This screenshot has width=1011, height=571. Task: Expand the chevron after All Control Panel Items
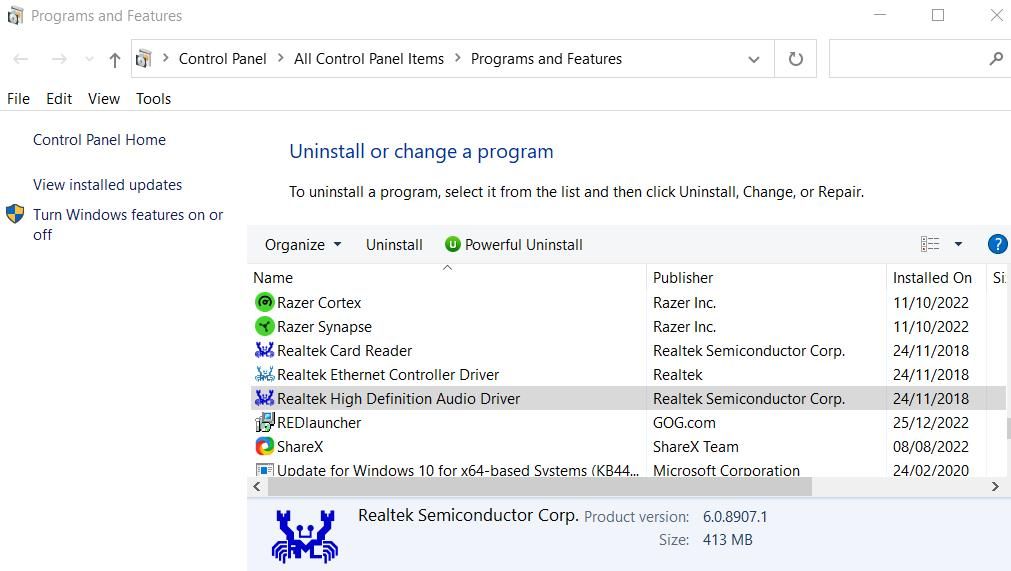click(458, 58)
